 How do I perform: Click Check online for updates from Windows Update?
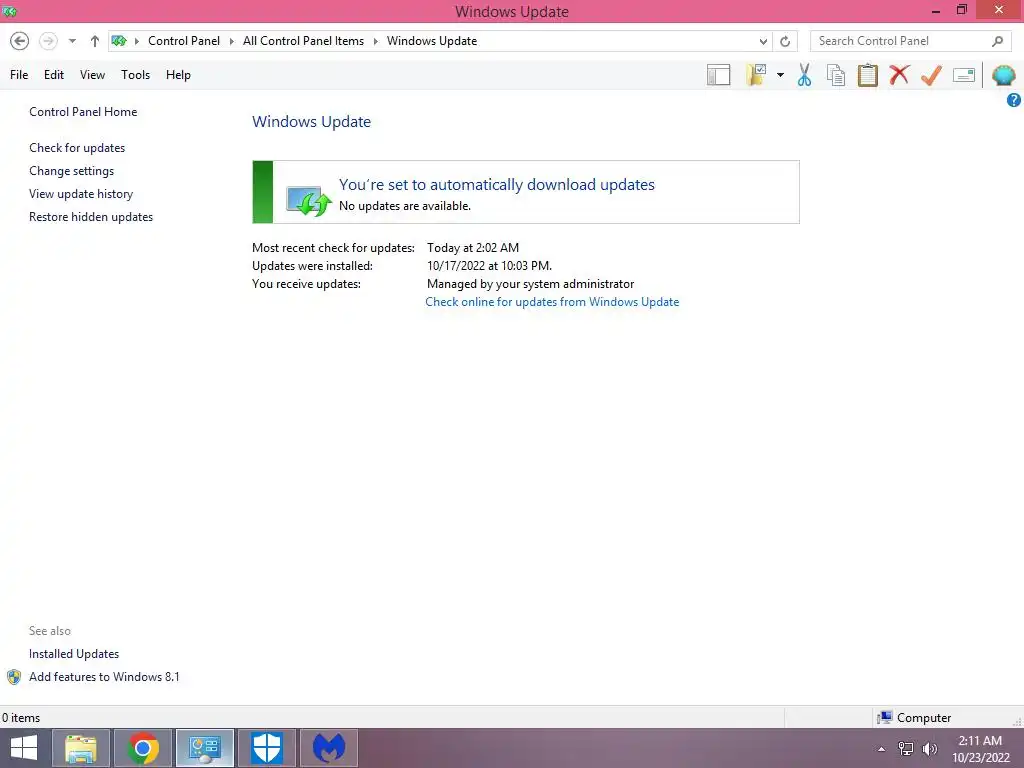552,302
